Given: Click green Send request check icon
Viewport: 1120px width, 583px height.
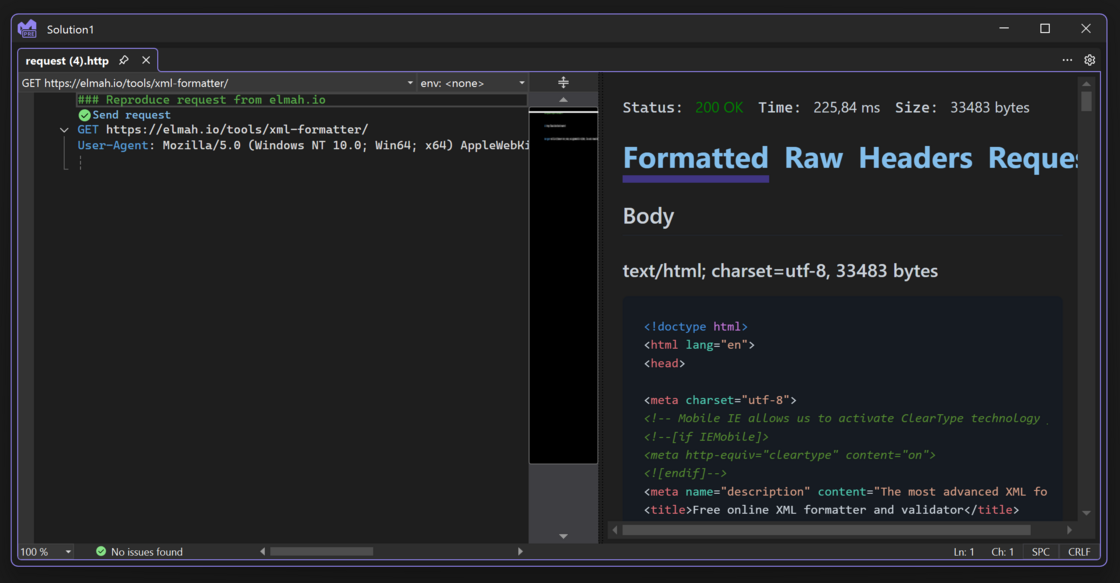Looking at the screenshot, I should [84, 115].
